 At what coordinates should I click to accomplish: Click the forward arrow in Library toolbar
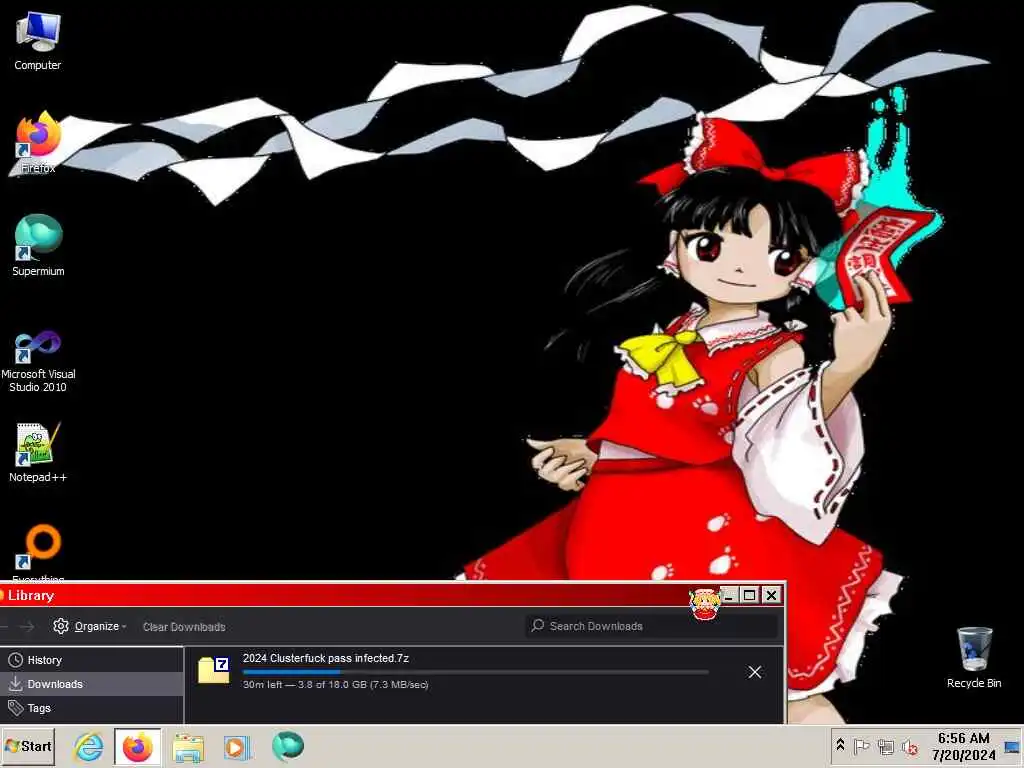[x=27, y=626]
